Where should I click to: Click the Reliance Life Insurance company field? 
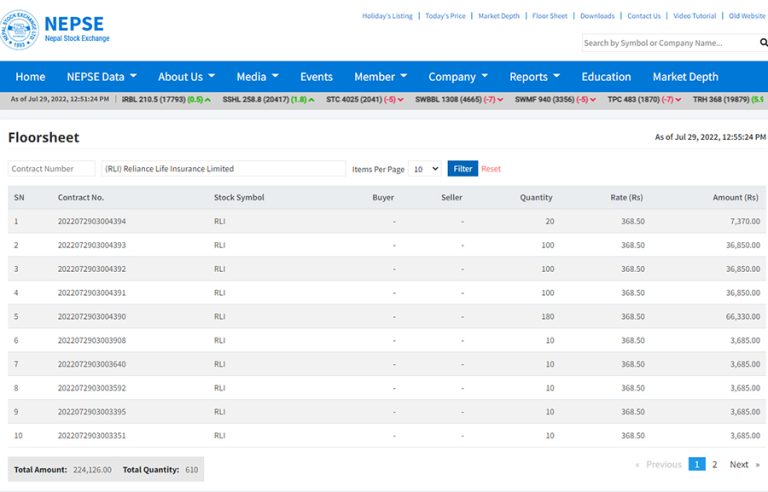click(x=223, y=169)
